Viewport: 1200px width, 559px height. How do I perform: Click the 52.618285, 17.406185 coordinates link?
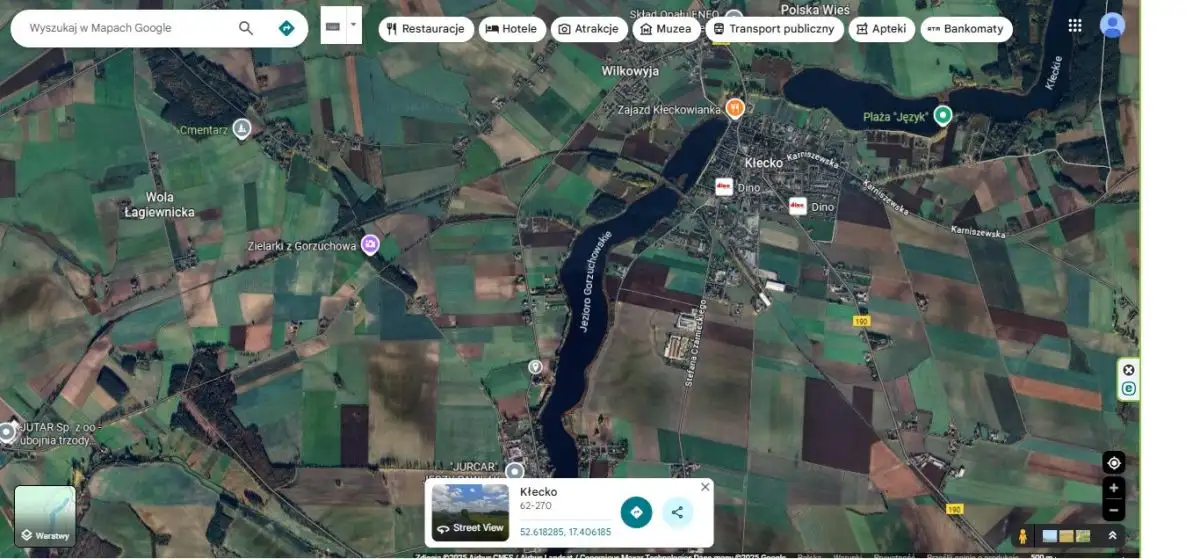click(565, 532)
